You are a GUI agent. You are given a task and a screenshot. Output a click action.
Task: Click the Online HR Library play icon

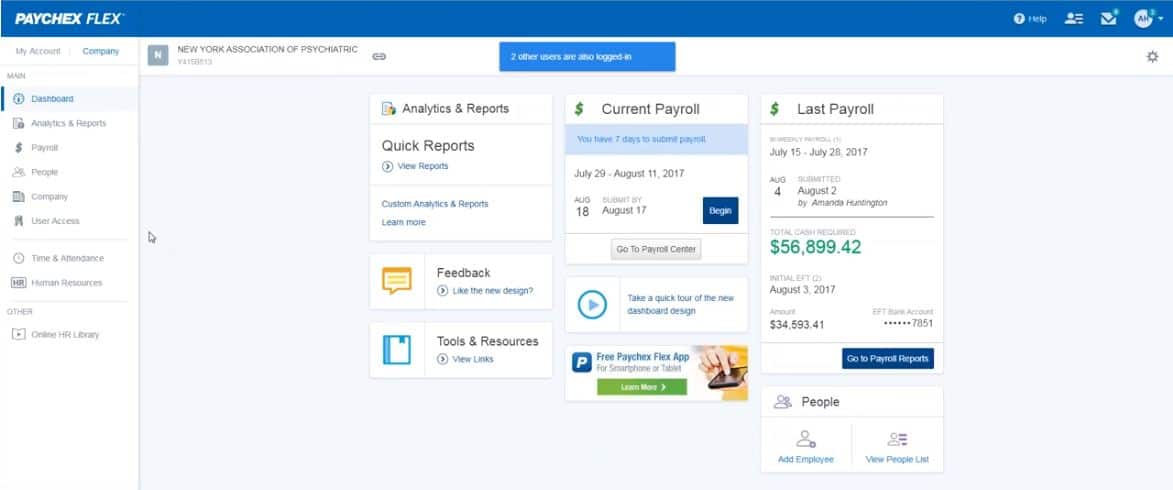click(x=19, y=334)
